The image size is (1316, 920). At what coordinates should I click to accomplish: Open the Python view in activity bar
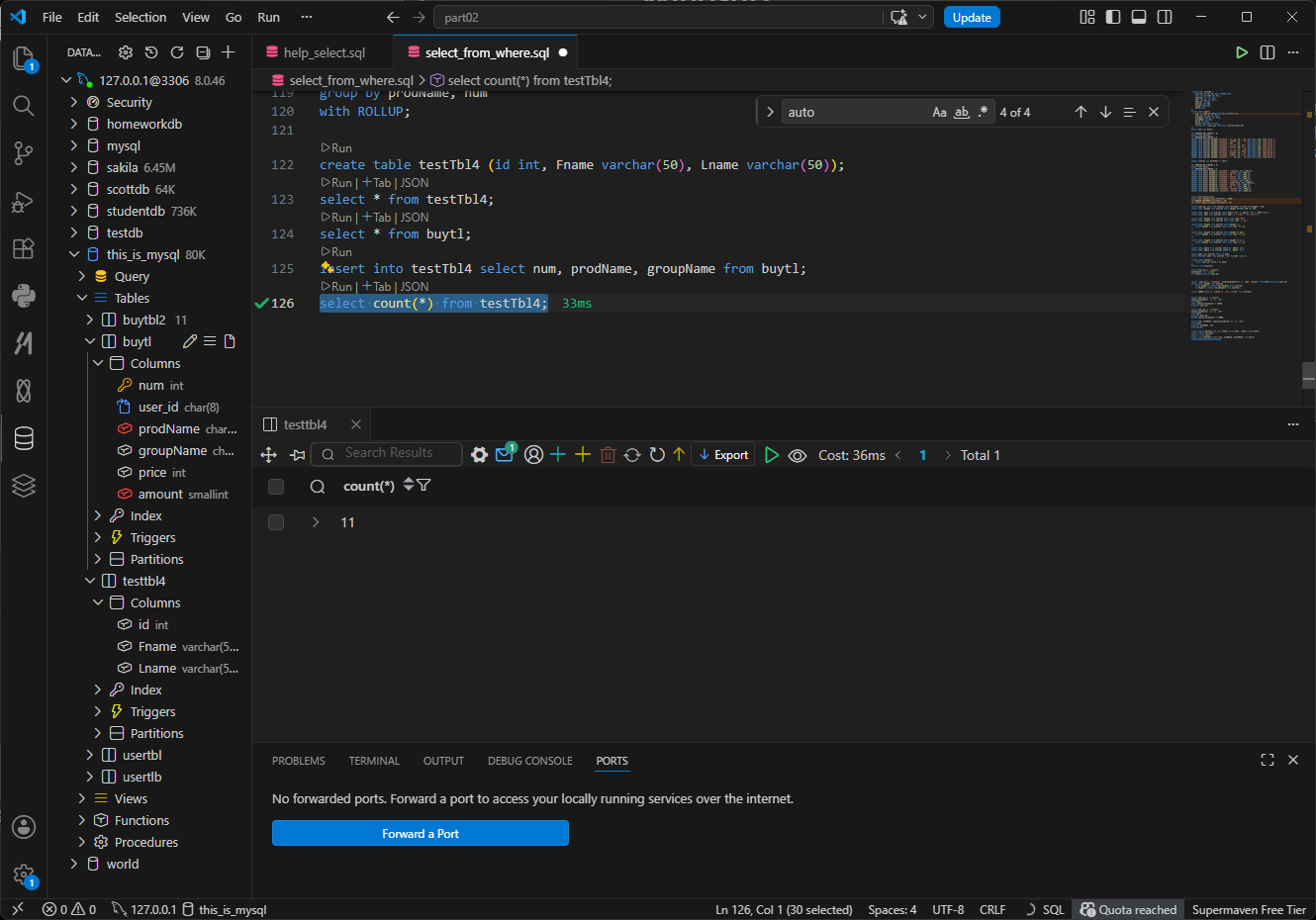coord(24,295)
